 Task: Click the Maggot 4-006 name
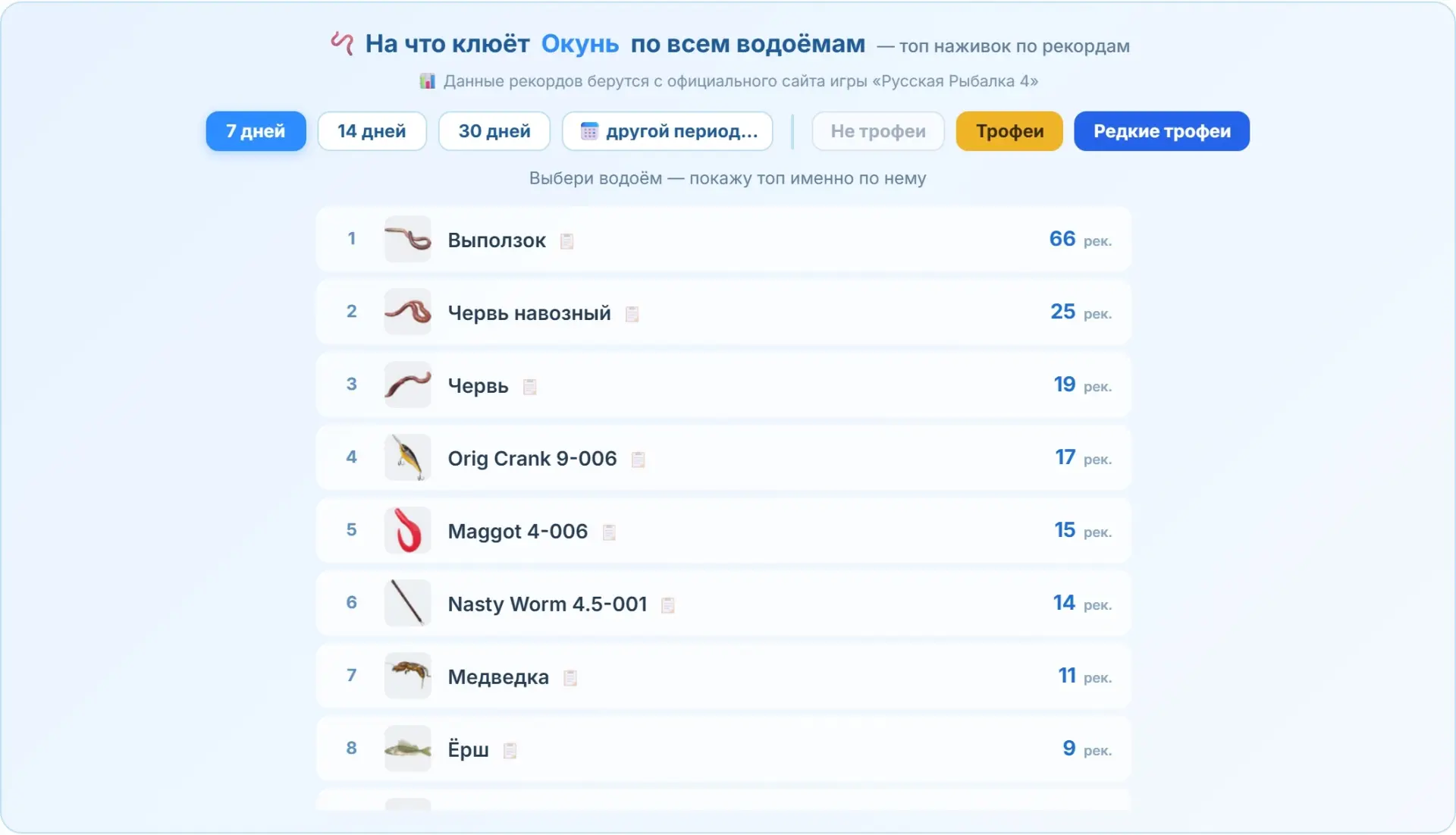(x=518, y=532)
